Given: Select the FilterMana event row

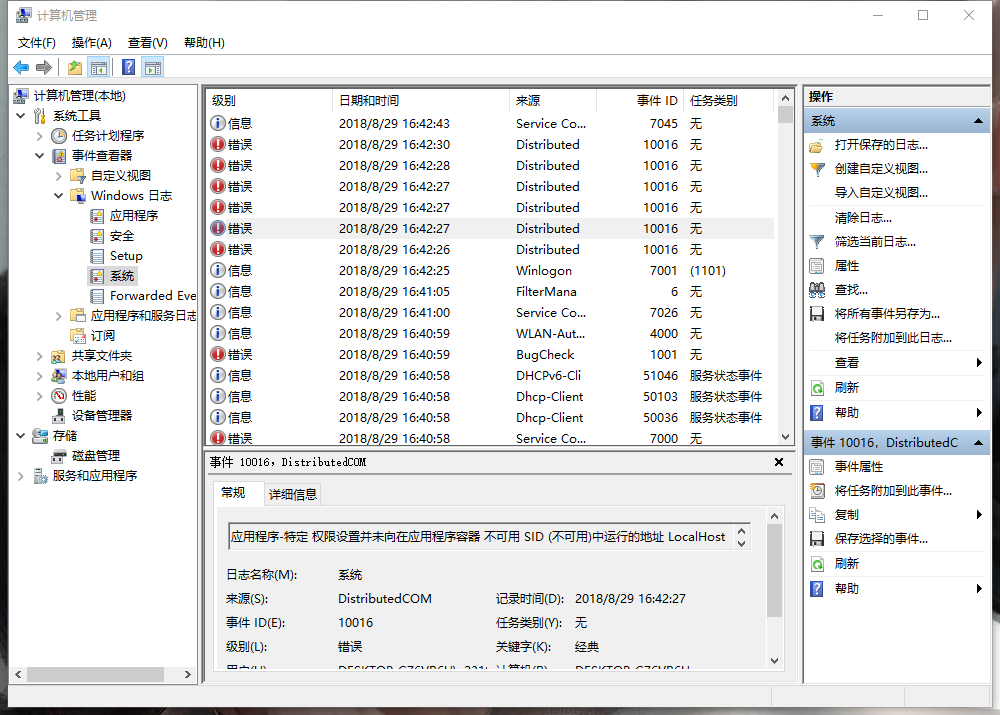Looking at the screenshot, I should tap(491, 291).
